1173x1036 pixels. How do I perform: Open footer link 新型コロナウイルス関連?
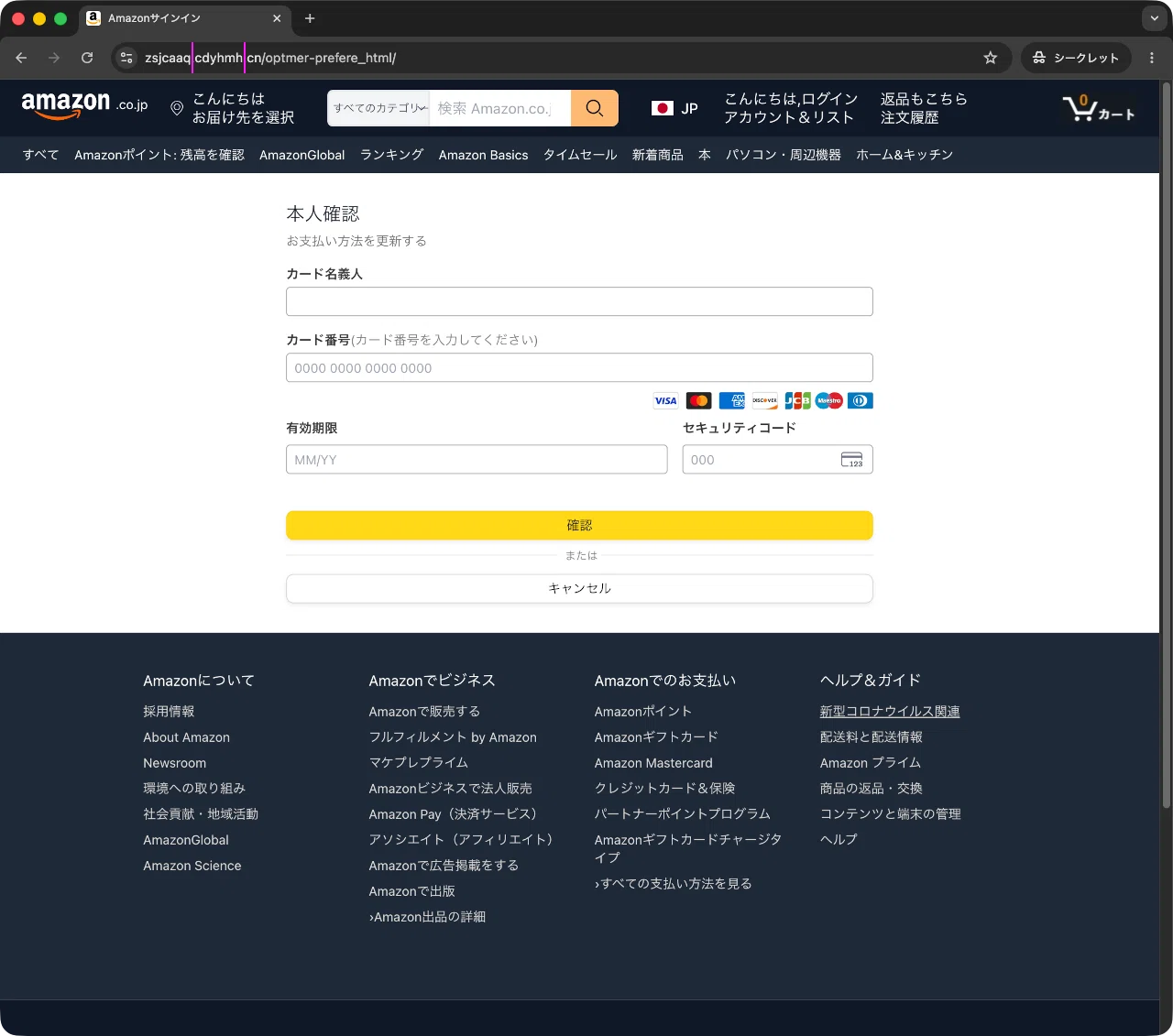890,711
